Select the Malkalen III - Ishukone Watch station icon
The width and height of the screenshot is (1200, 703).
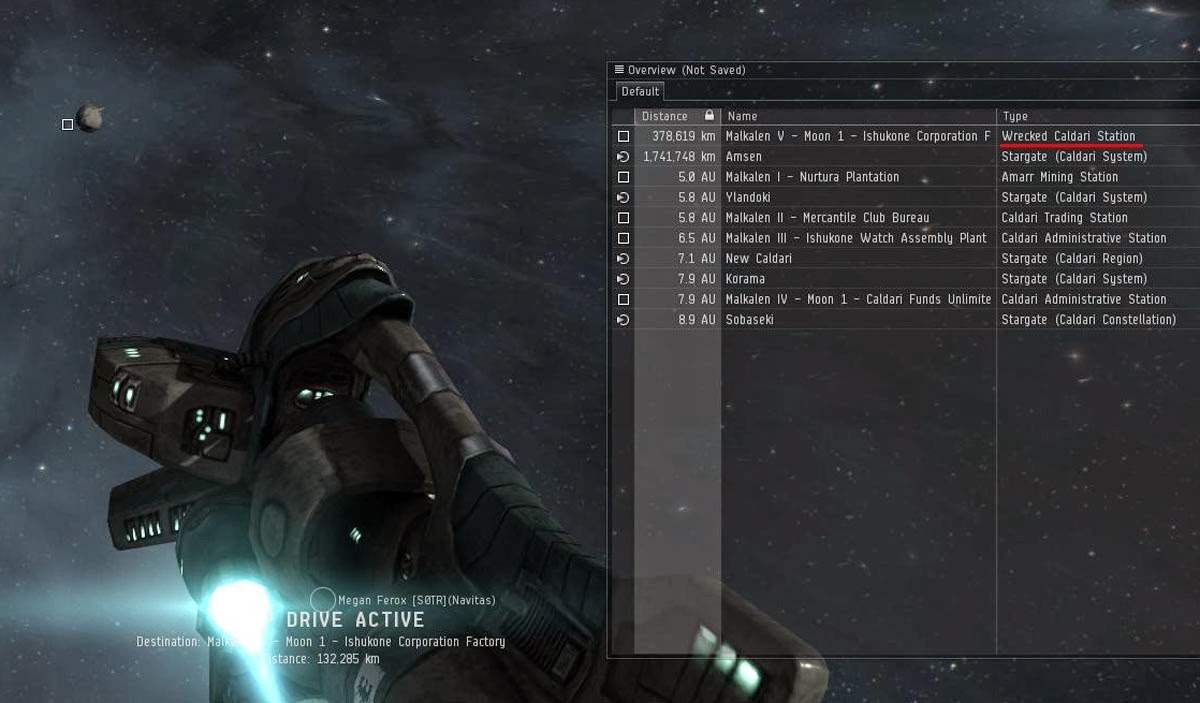[x=623, y=238]
